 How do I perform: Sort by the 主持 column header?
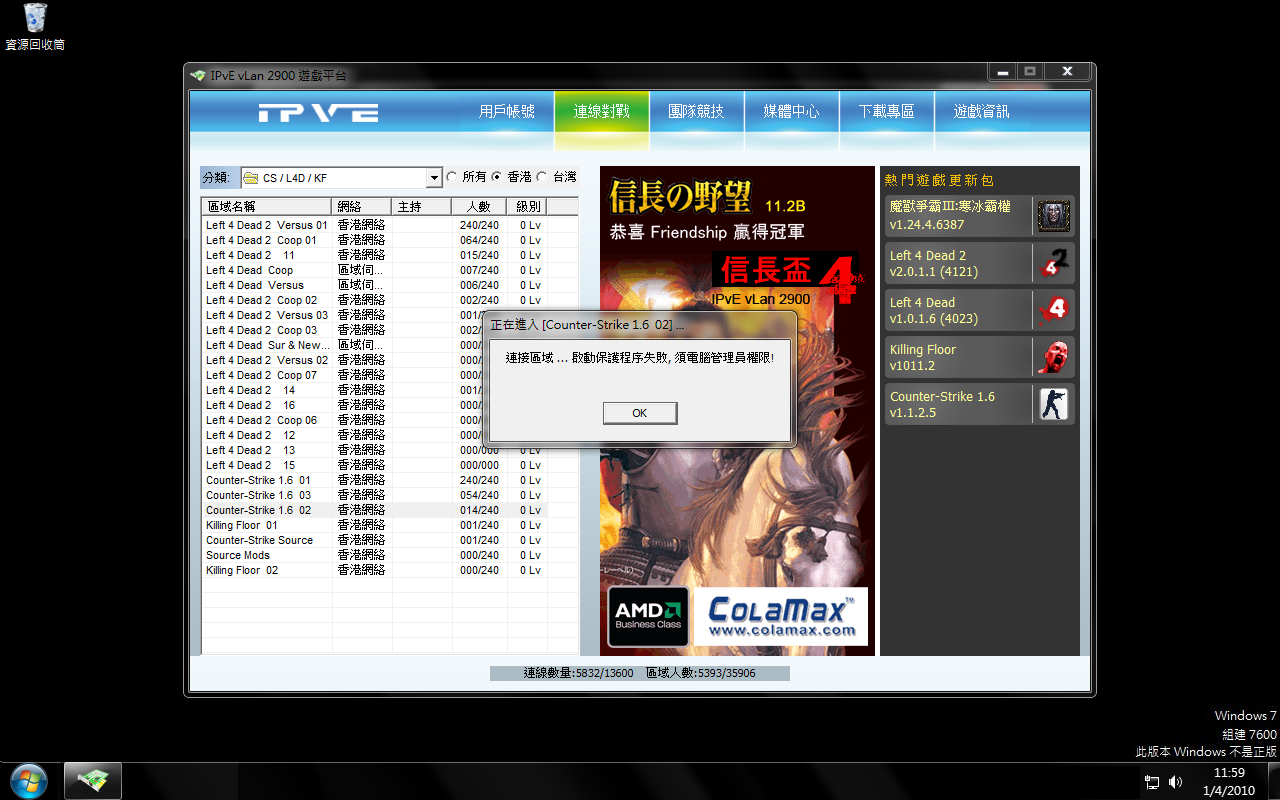pos(422,207)
